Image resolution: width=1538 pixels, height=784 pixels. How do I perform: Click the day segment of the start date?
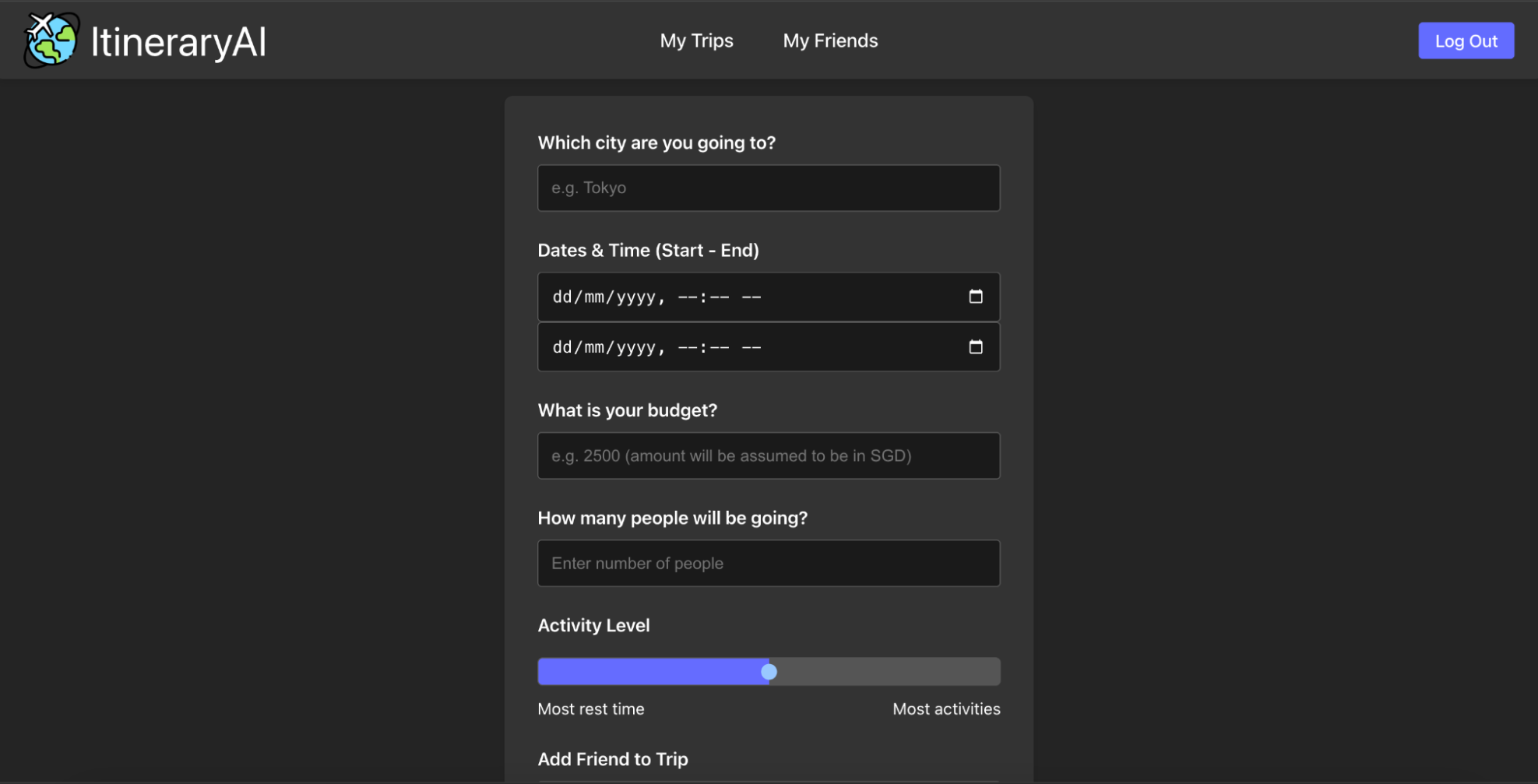[562, 296]
